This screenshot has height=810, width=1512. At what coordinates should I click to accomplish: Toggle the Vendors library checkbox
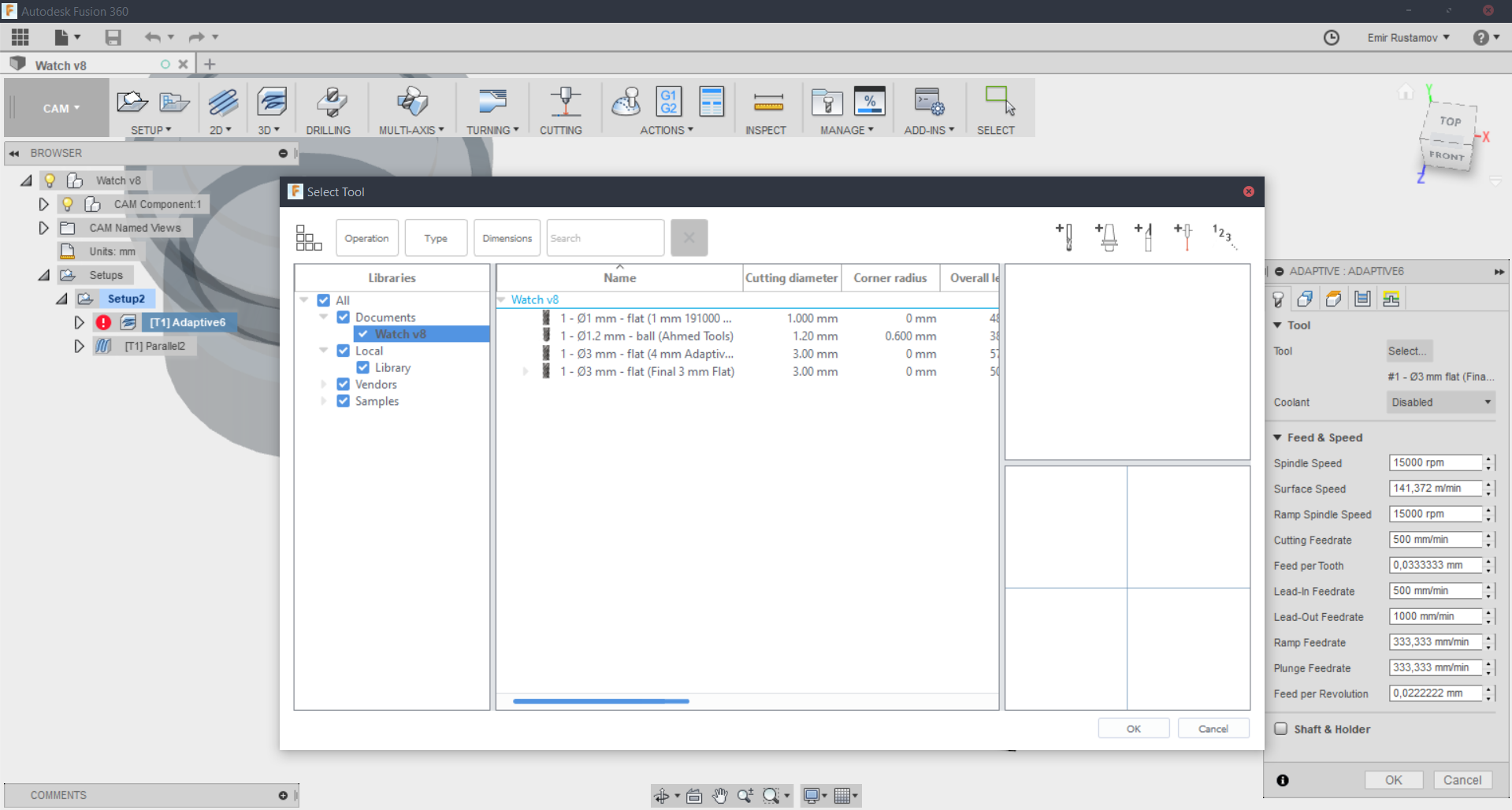click(x=344, y=384)
